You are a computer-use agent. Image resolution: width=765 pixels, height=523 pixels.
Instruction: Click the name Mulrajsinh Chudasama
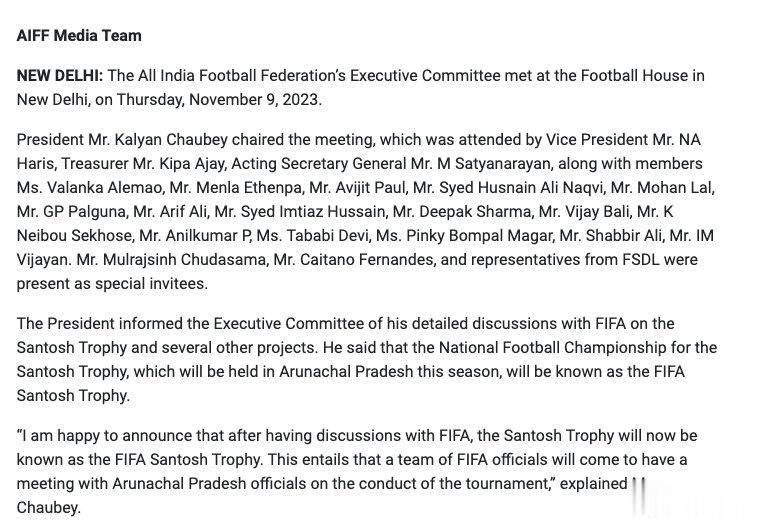click(x=185, y=260)
